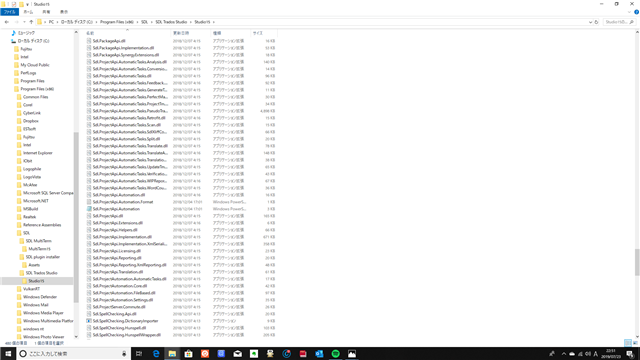Go up one folder level
This screenshot has width=640, height=360.
31,22
